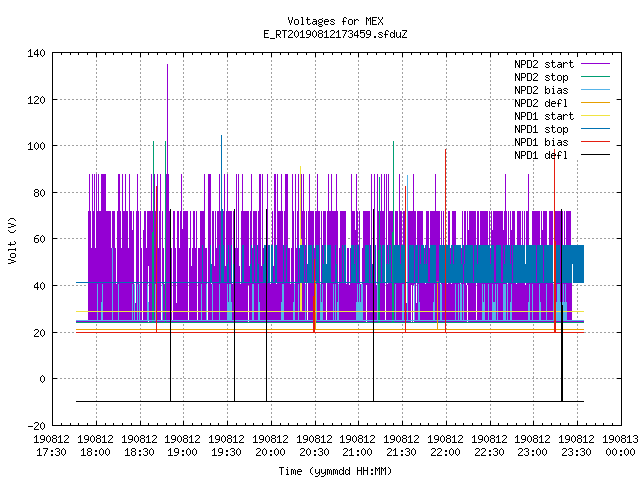Image resolution: width=640 pixels, height=480 pixels.
Task: Click the 'Voltages for MEX' chart title
Action: (x=335, y=21)
